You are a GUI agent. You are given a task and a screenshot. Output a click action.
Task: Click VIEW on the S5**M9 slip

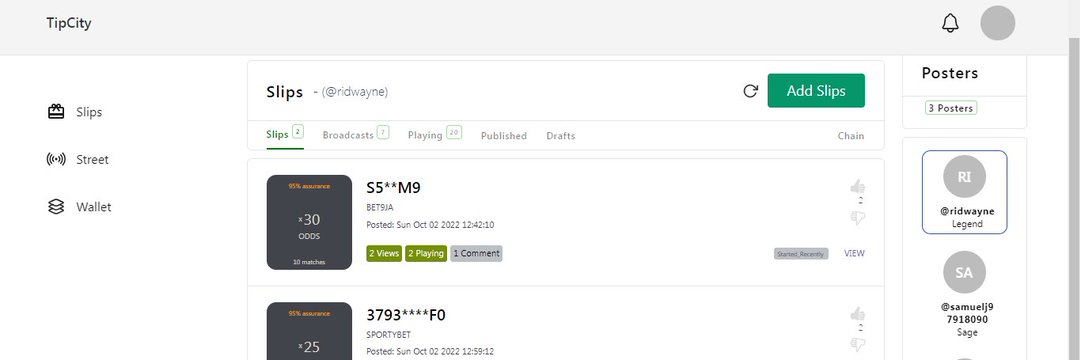click(854, 253)
